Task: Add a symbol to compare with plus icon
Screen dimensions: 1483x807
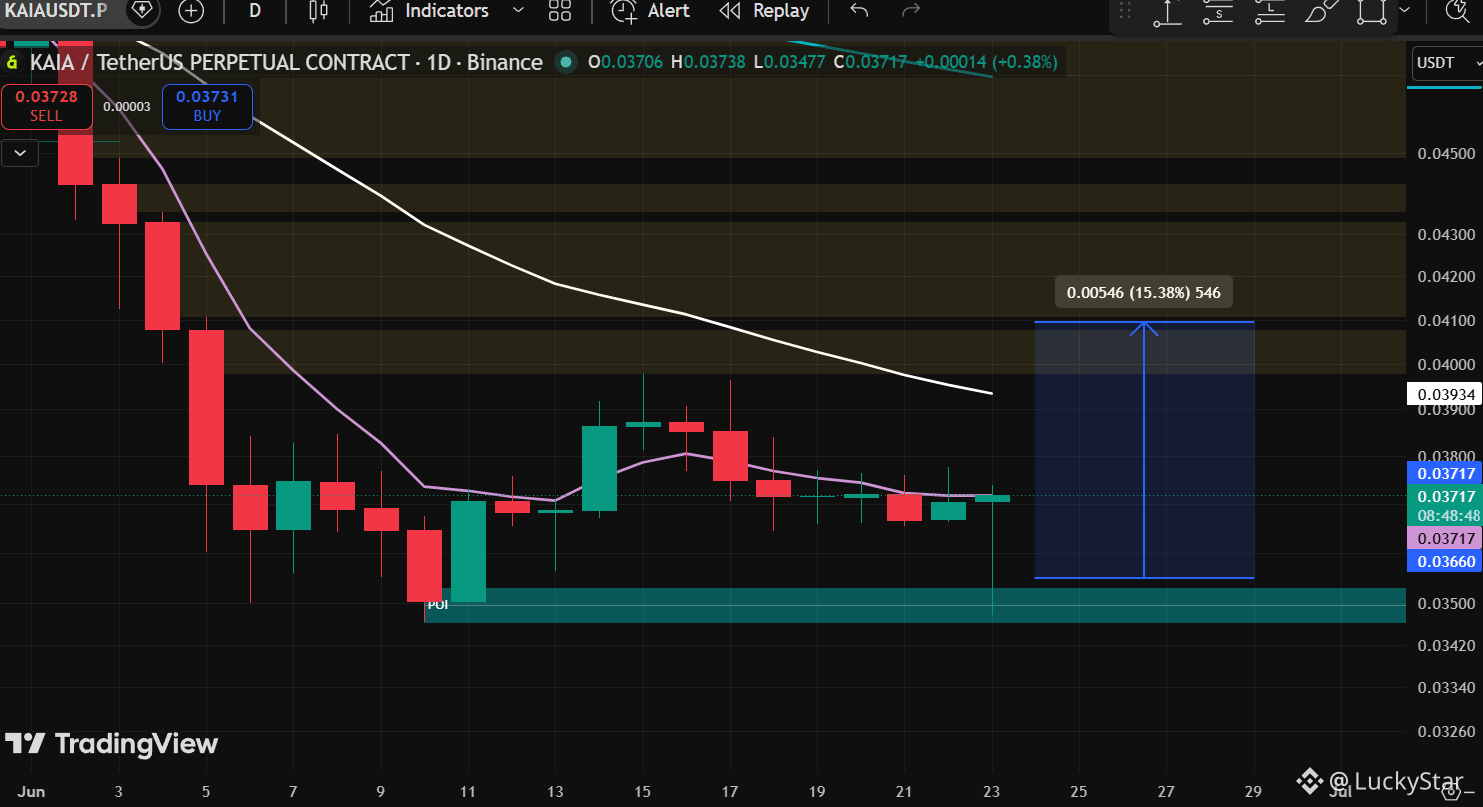Action: 190,11
